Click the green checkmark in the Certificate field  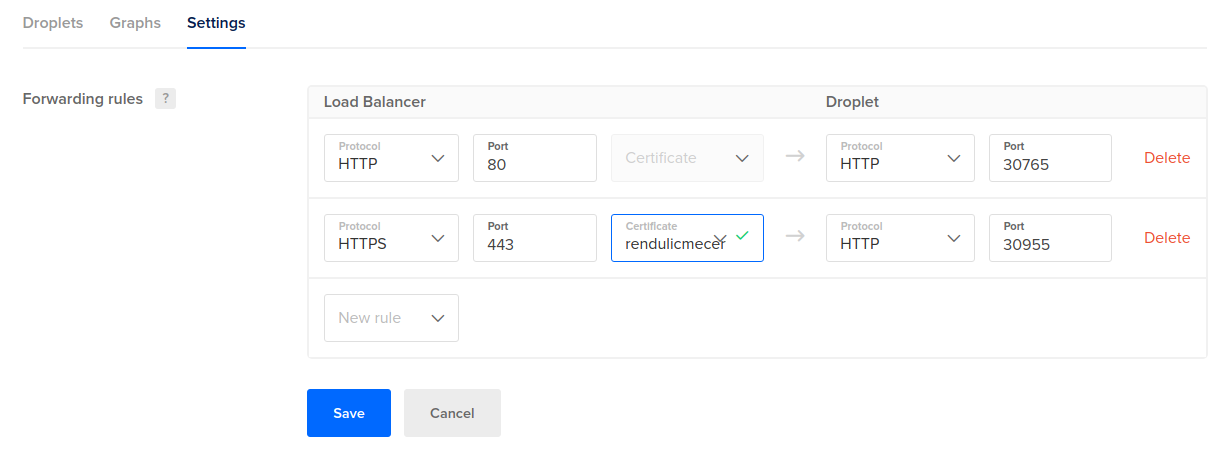(742, 235)
